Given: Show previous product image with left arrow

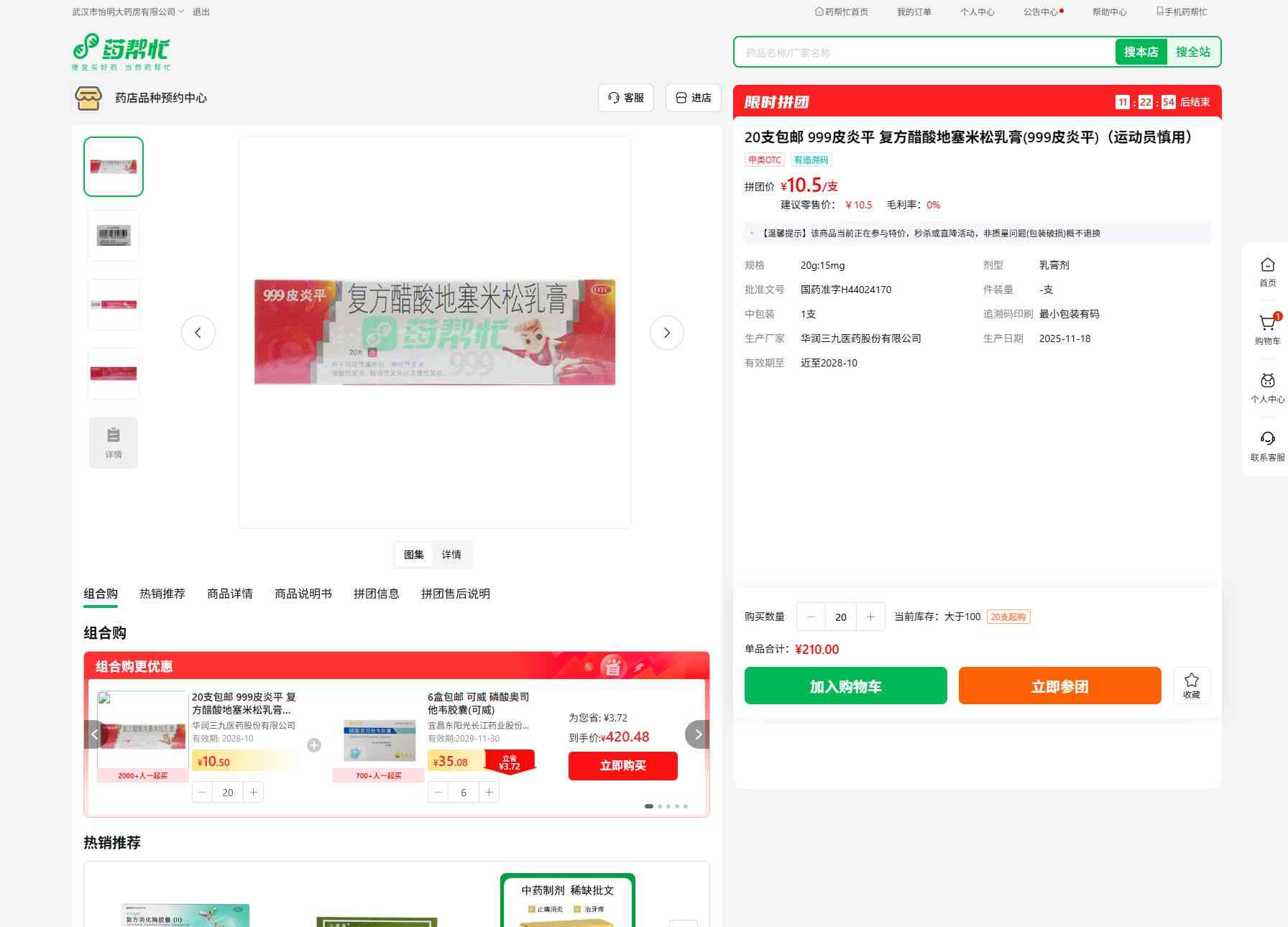Looking at the screenshot, I should [198, 333].
